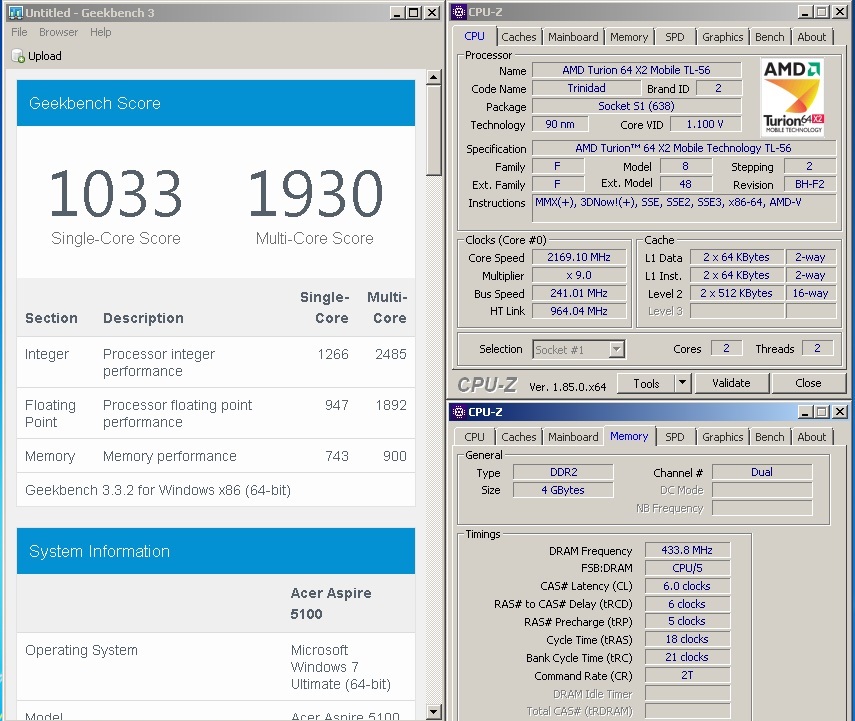The height and width of the screenshot is (721, 855).
Task: Minimize the Geekbench 3 window
Action: pyautogui.click(x=397, y=13)
